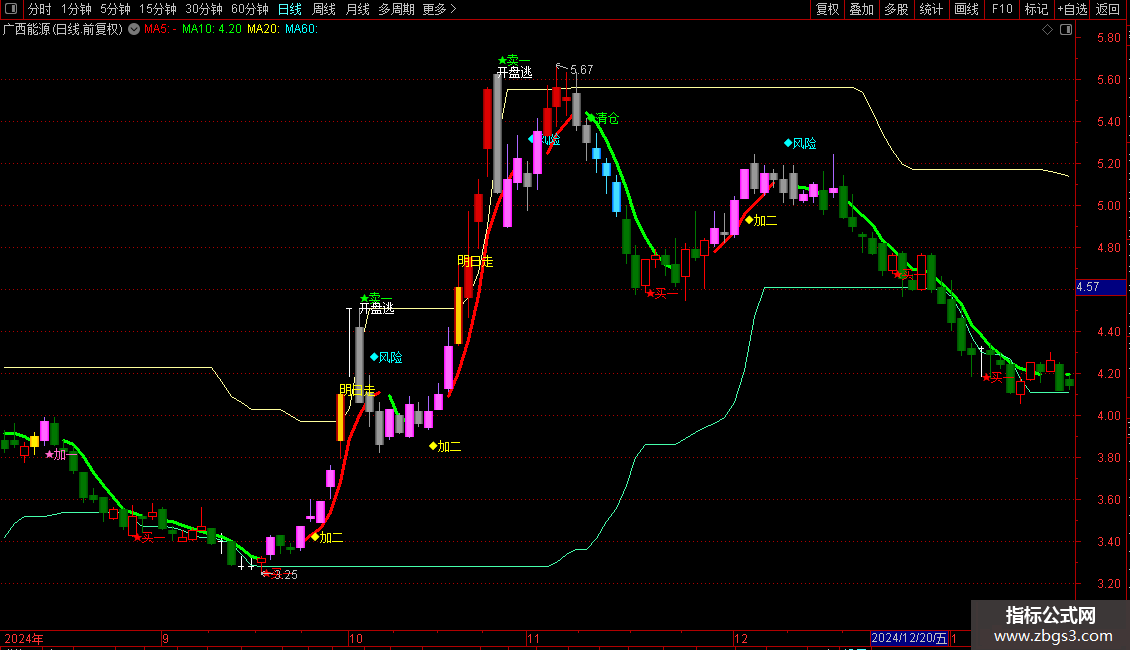Click the green MA10: 4.20 label
The height and width of the screenshot is (650, 1130).
pos(212,30)
